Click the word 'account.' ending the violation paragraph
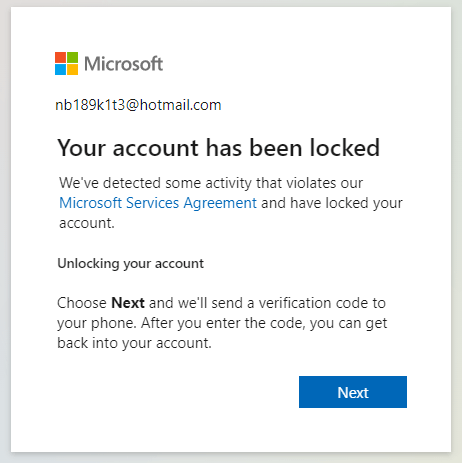Viewport: 462px width, 463px height. point(87,223)
